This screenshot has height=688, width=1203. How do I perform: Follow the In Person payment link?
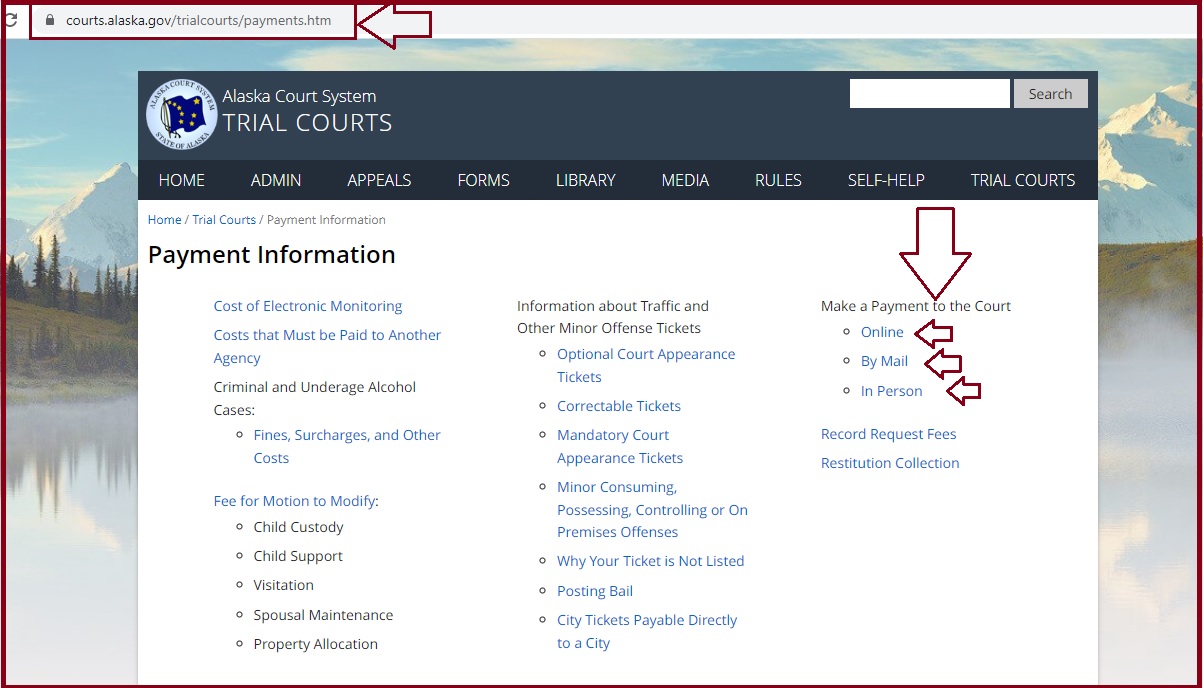pyautogui.click(x=891, y=391)
